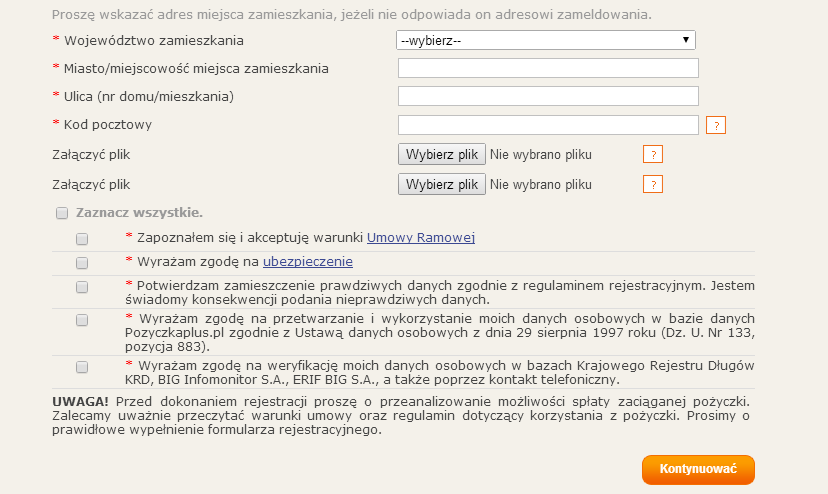Tick the Potwierdzam zamieszczenie prawdziwych danych checkbox

click(82, 287)
